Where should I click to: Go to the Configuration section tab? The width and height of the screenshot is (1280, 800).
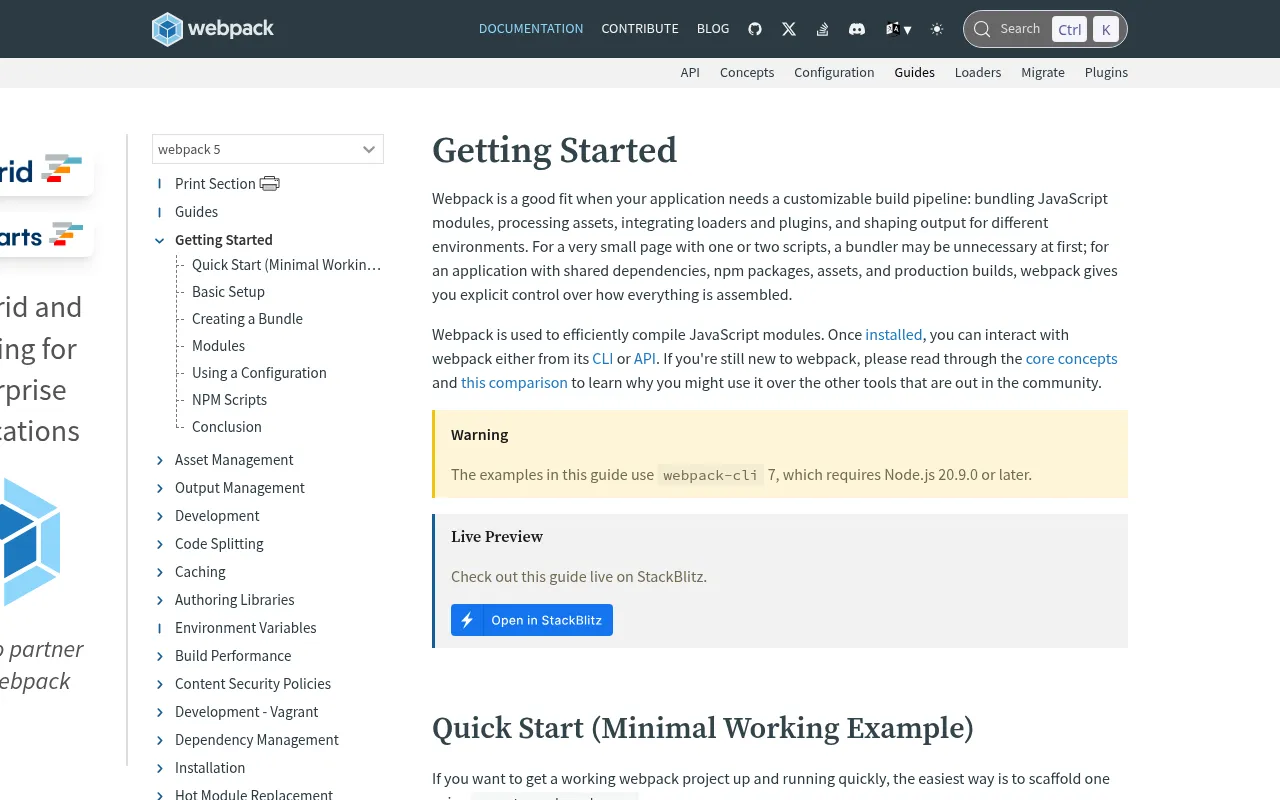tap(834, 72)
